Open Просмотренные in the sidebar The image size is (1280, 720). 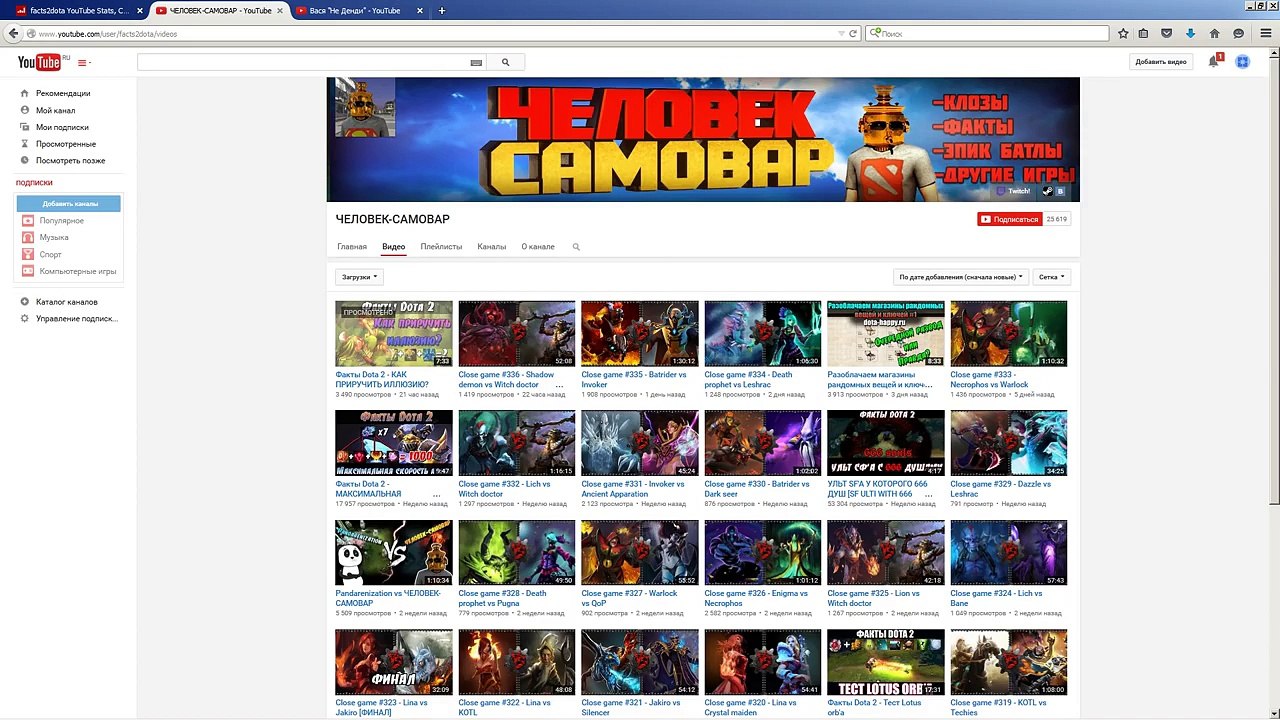[x=66, y=144]
